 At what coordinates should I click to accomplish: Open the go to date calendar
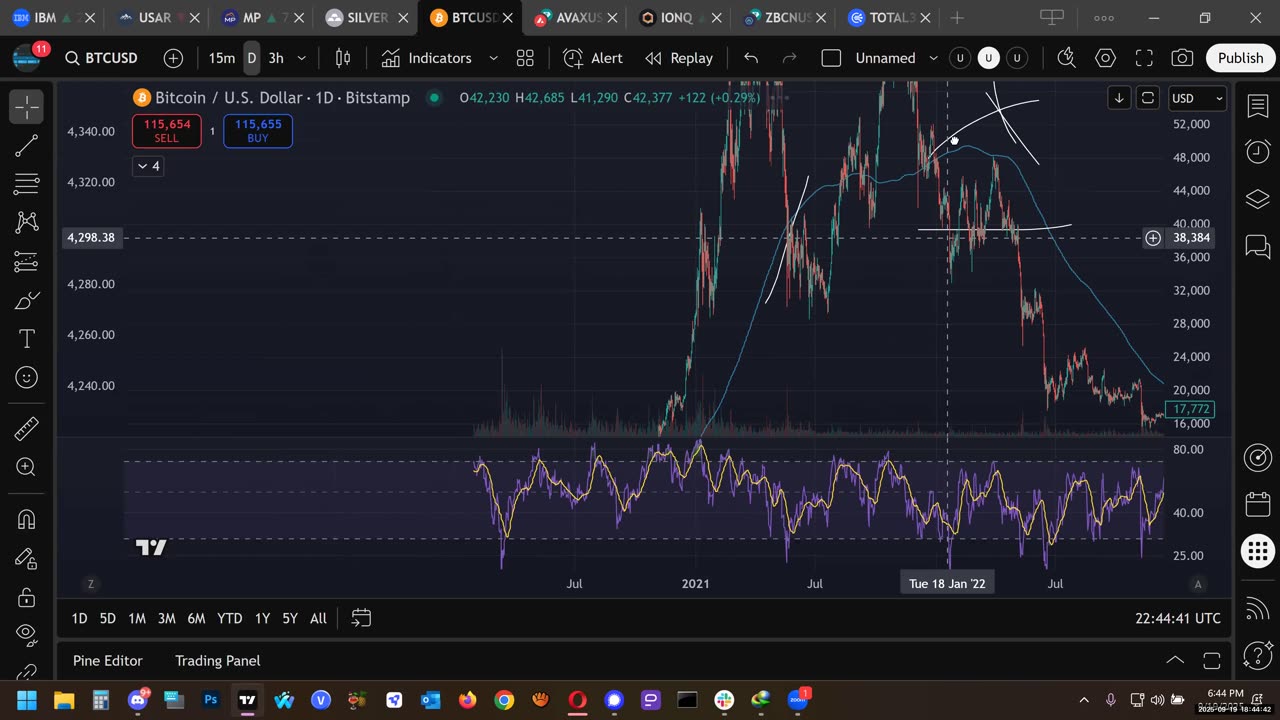click(x=361, y=618)
